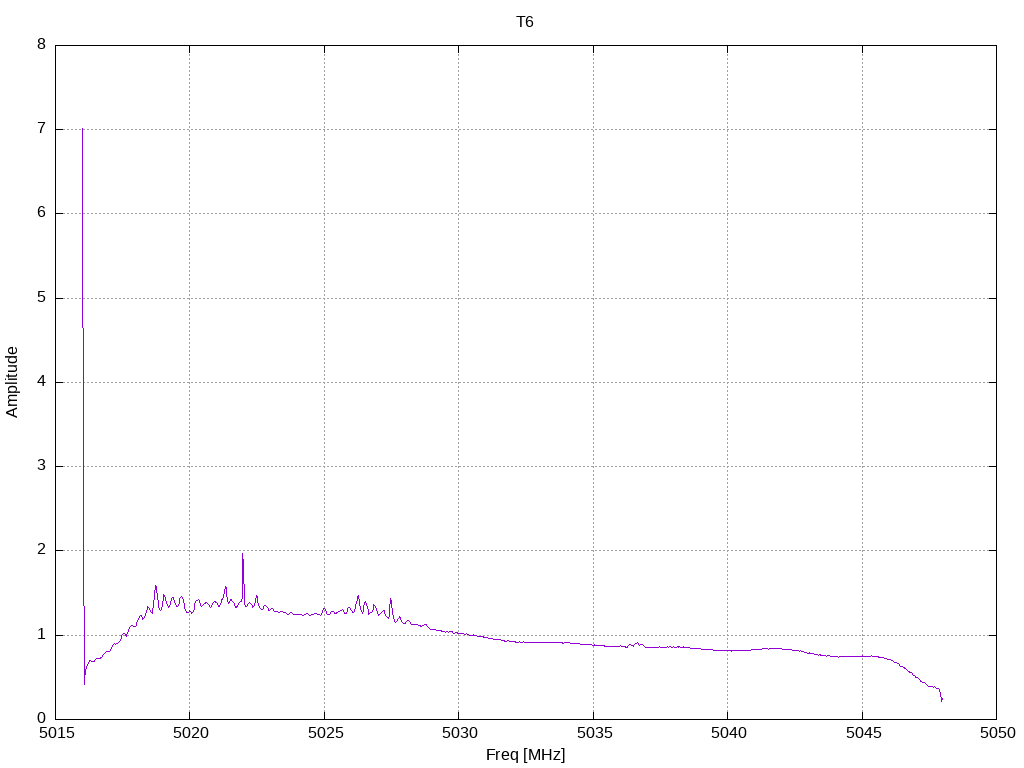
Task: Click the Amplitude y-axis label
Action: pyautogui.click(x=12, y=382)
